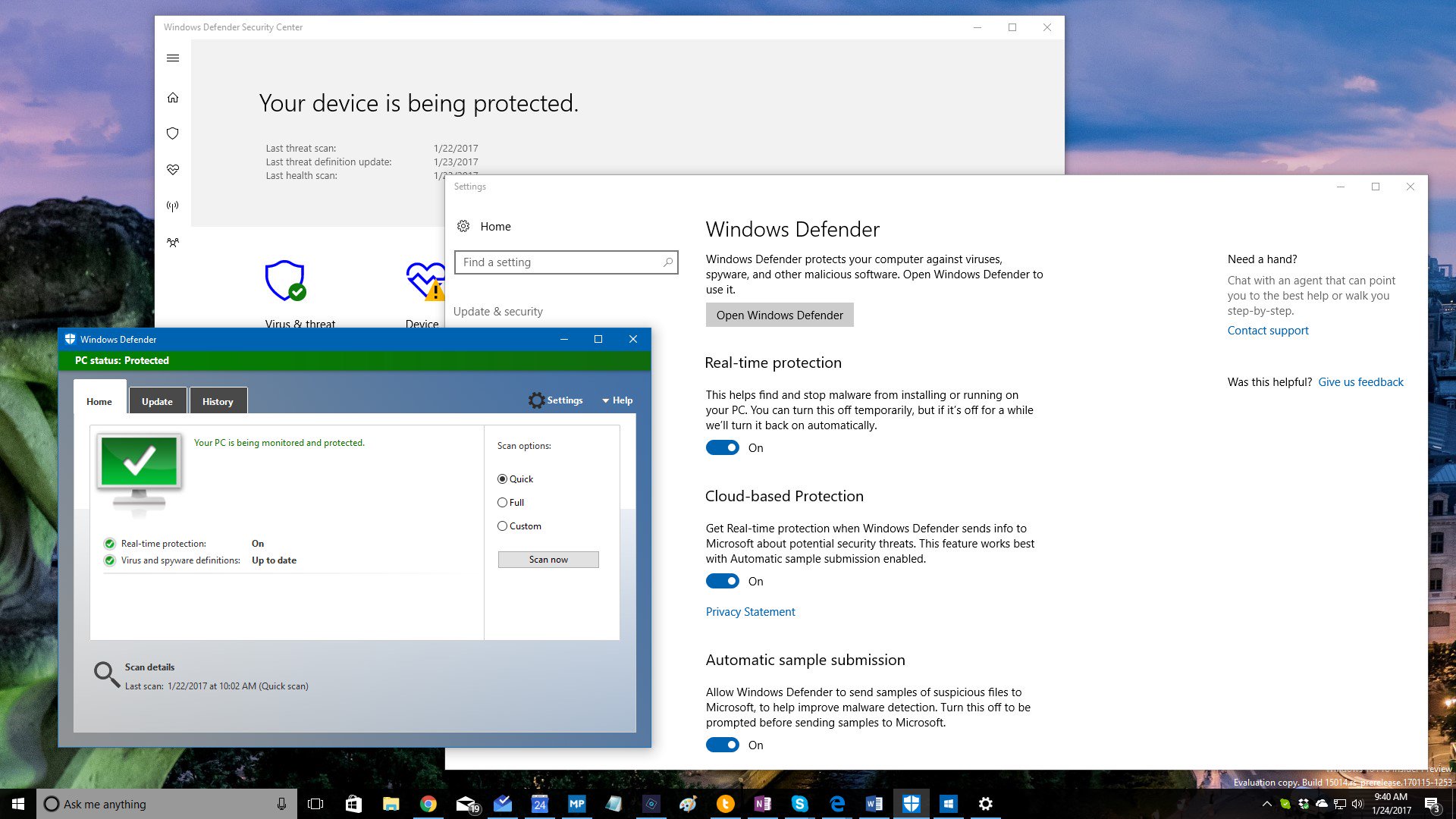
Task: Click the Home icon in Security Center sidebar
Action: coord(173,98)
